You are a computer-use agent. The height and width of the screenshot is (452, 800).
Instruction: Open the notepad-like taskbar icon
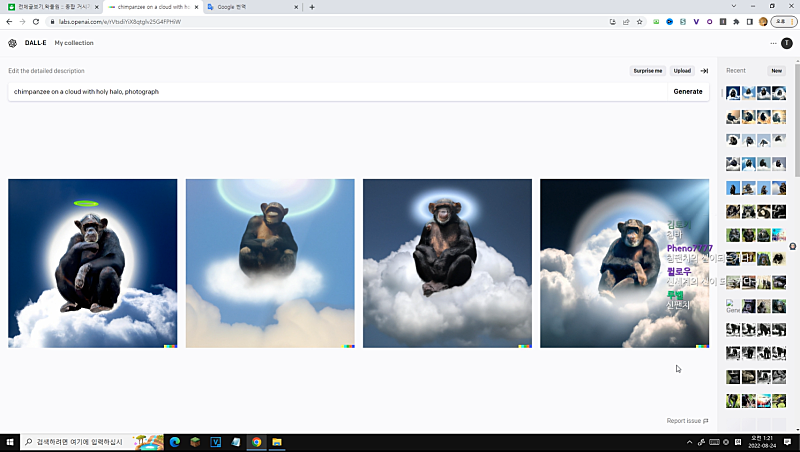pyautogui.click(x=236, y=442)
